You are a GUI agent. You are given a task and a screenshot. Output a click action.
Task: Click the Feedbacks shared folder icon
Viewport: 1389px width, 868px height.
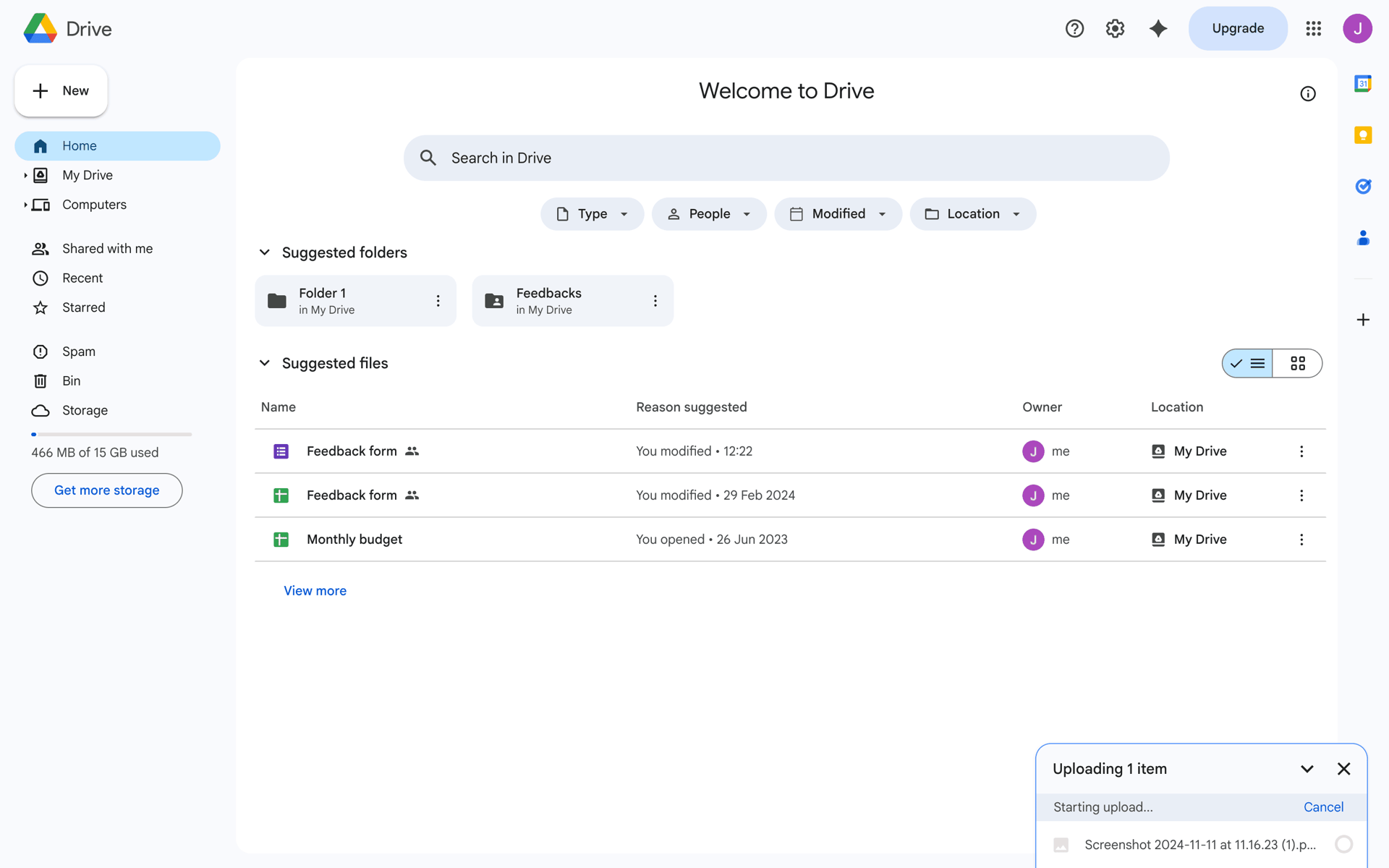494,301
